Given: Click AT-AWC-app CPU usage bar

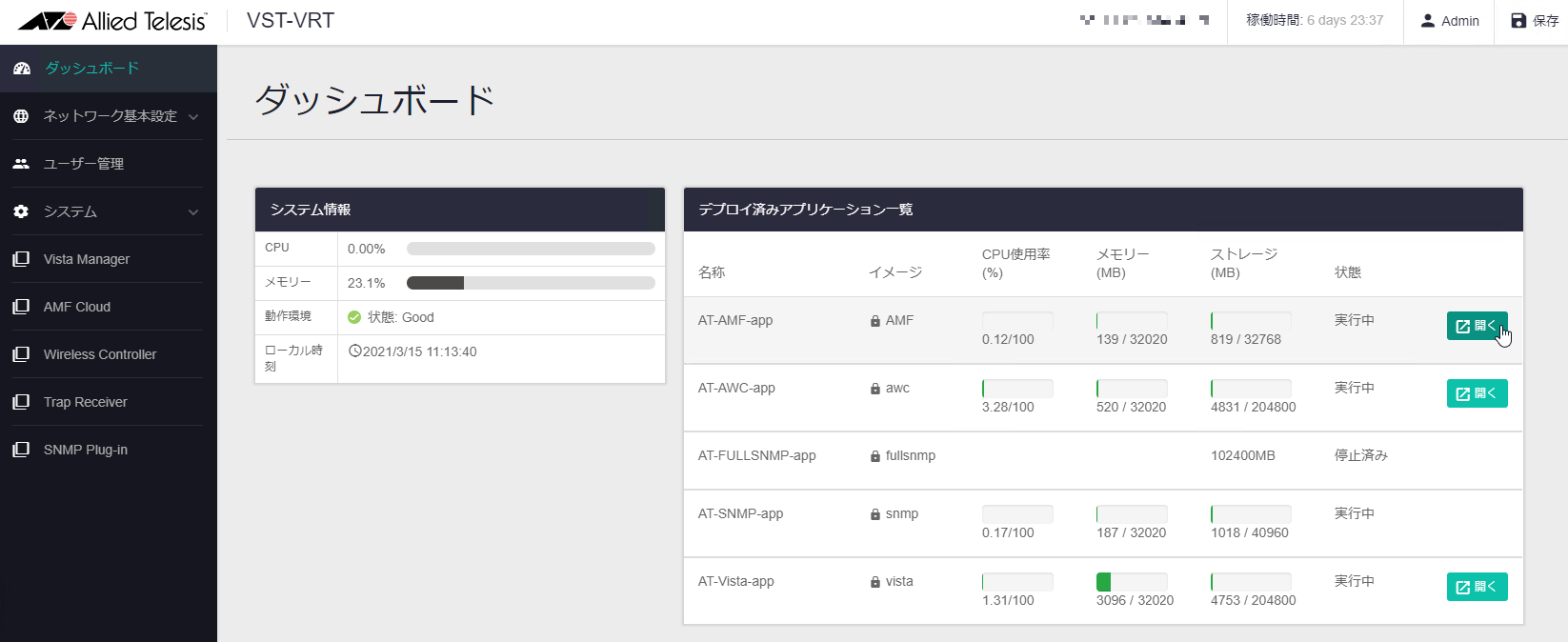Looking at the screenshot, I should tap(1017, 388).
